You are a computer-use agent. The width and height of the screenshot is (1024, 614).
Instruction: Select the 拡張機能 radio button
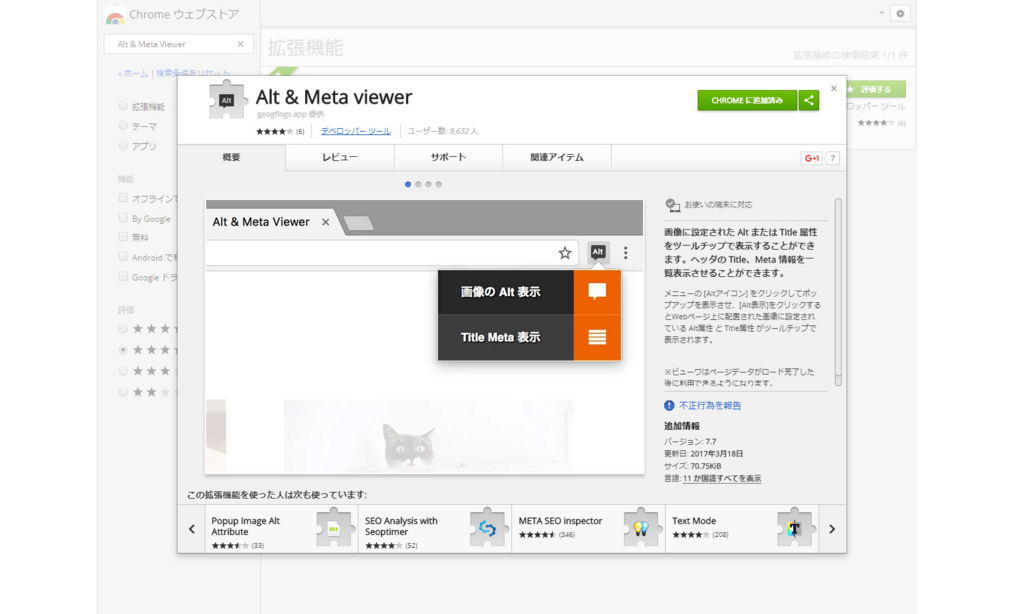pyautogui.click(x=123, y=106)
